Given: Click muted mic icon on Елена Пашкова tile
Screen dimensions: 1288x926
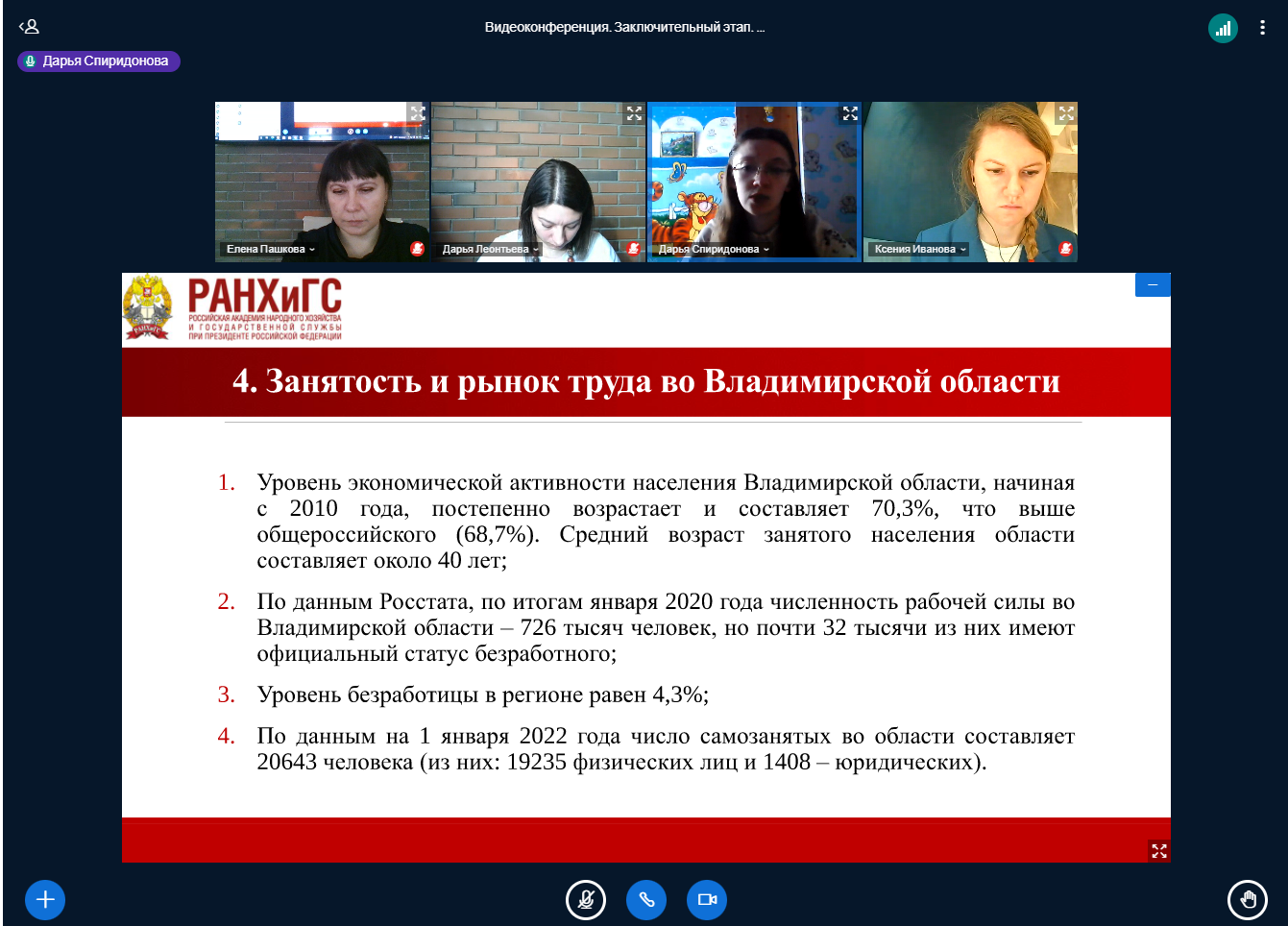Looking at the screenshot, I should point(417,249).
